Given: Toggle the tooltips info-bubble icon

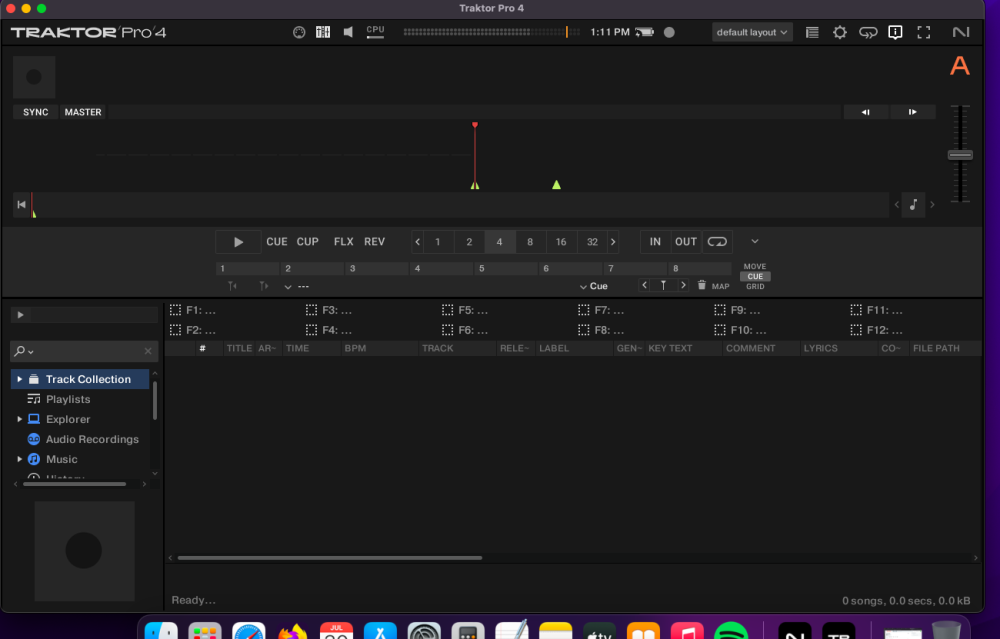Looking at the screenshot, I should (x=895, y=32).
